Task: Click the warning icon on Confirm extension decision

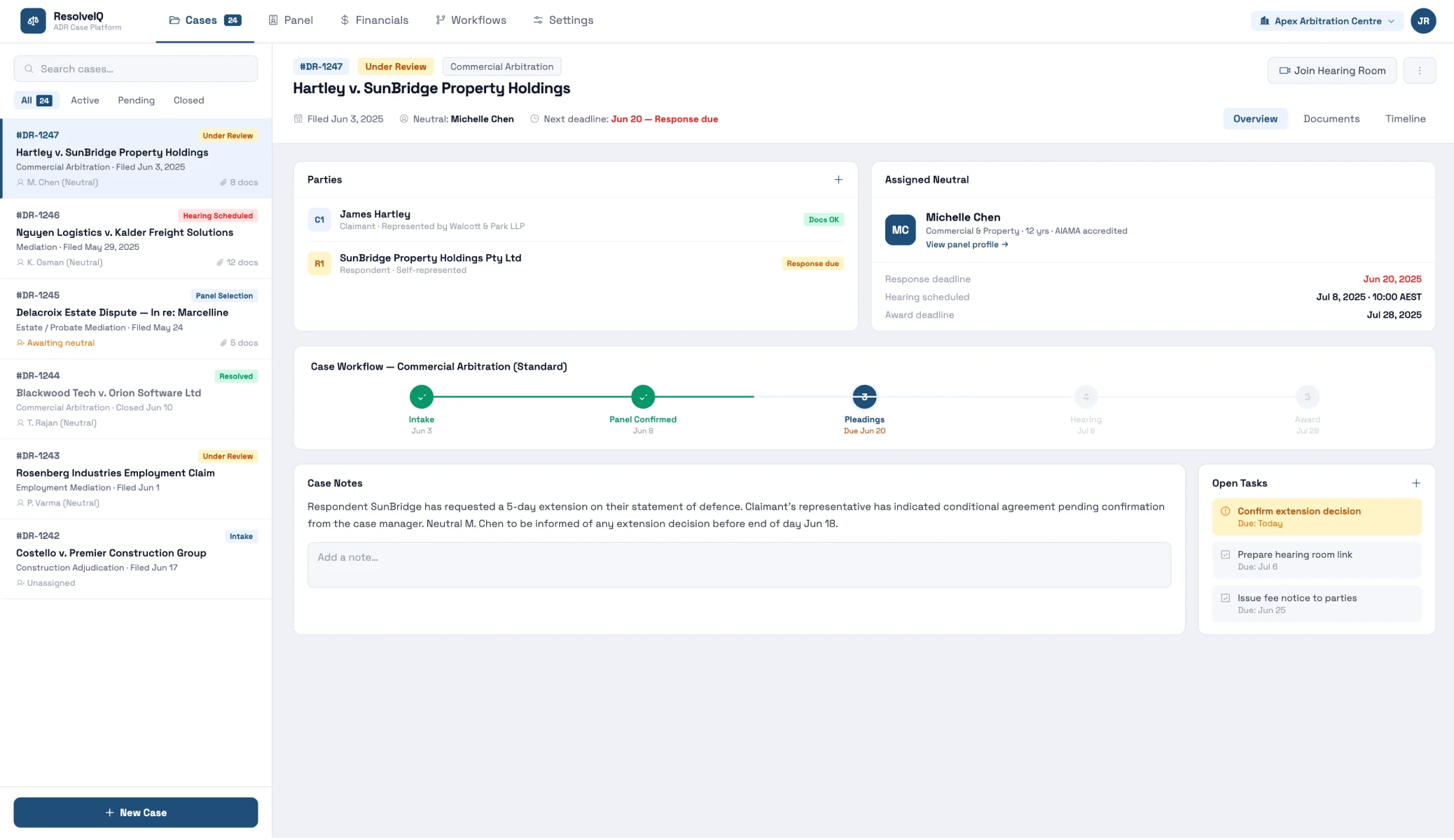Action: (1225, 511)
